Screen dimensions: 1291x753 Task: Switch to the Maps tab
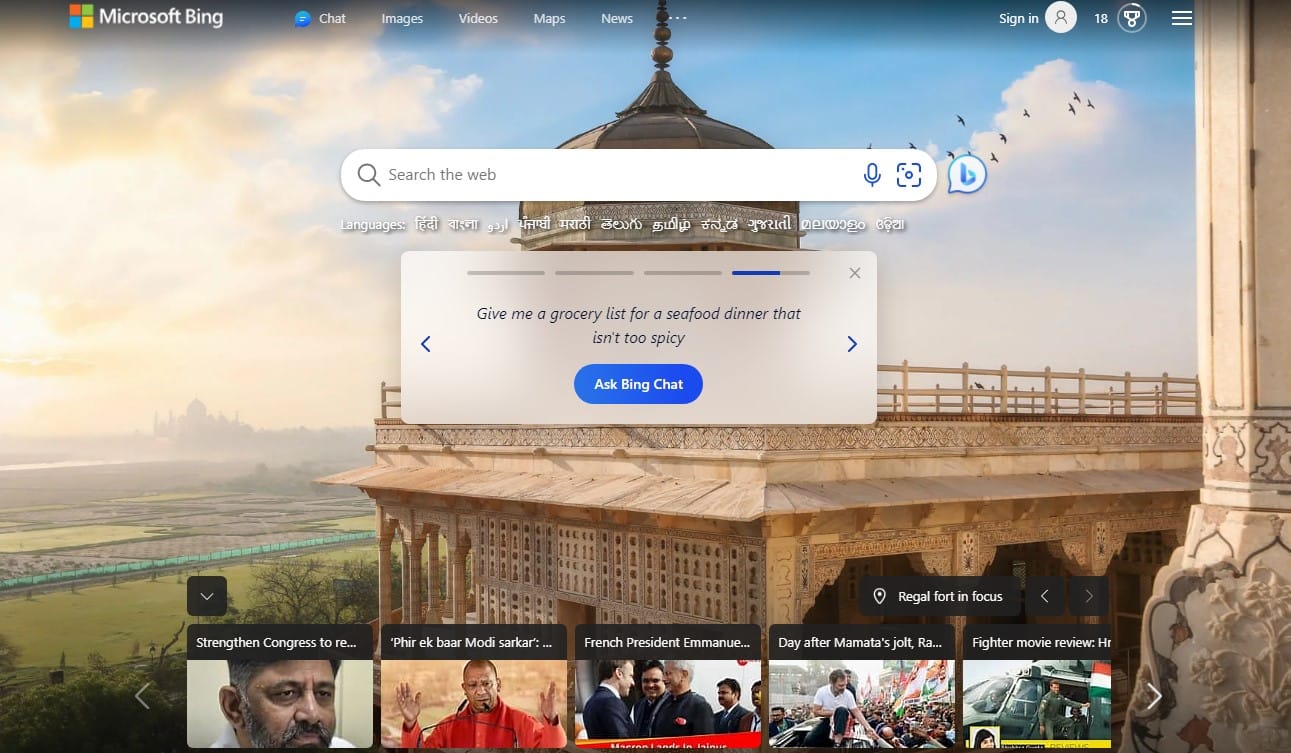pos(549,18)
